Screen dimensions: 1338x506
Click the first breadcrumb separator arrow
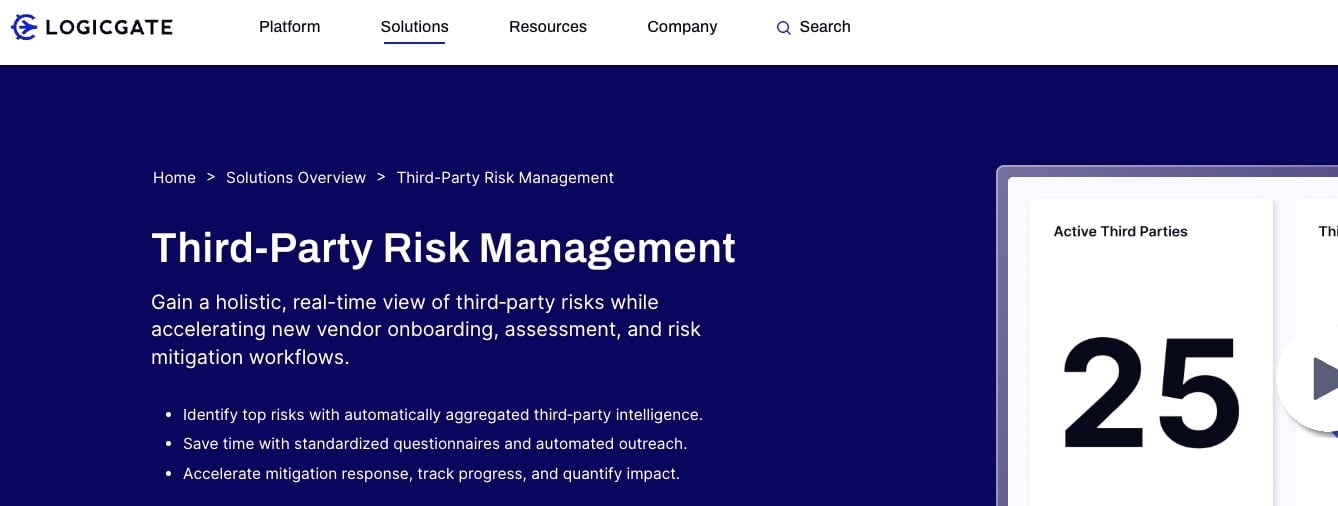[211, 177]
